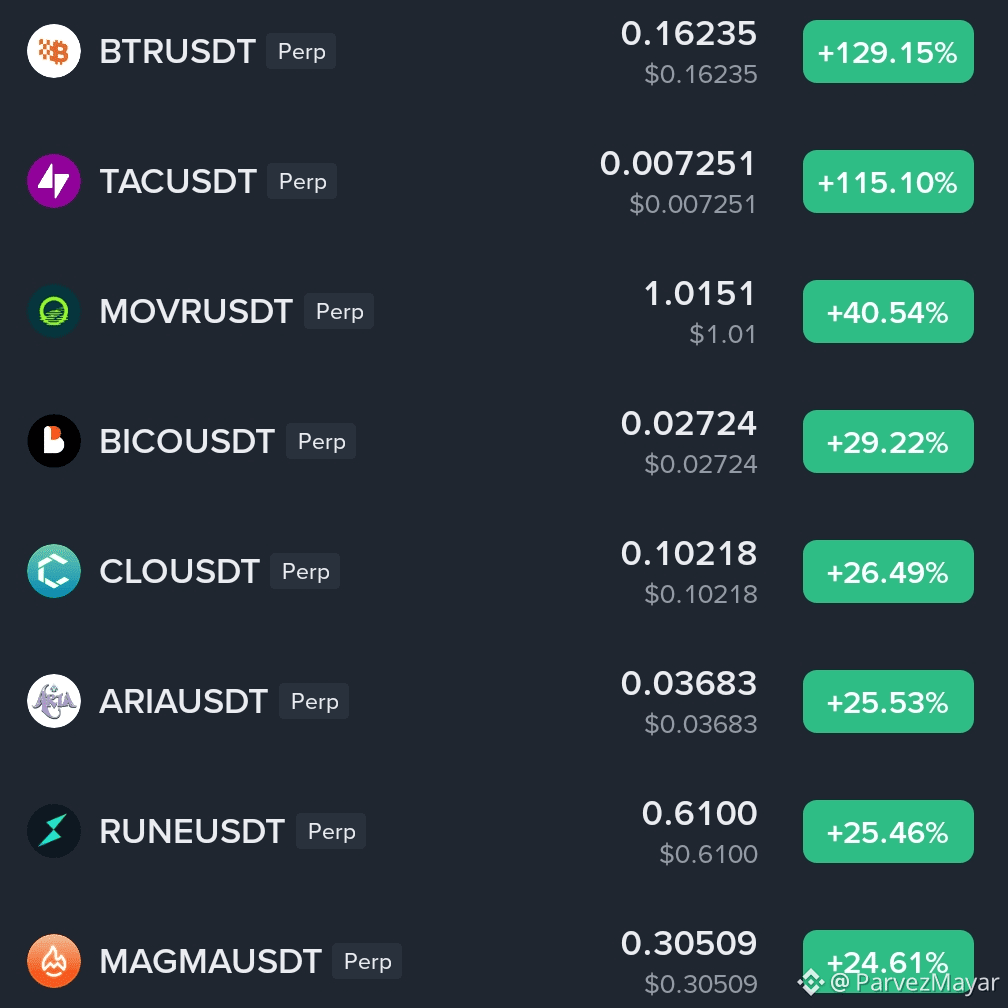Image resolution: width=1008 pixels, height=1008 pixels.
Task: Toggle the +115.10% change badge
Action: (888, 181)
